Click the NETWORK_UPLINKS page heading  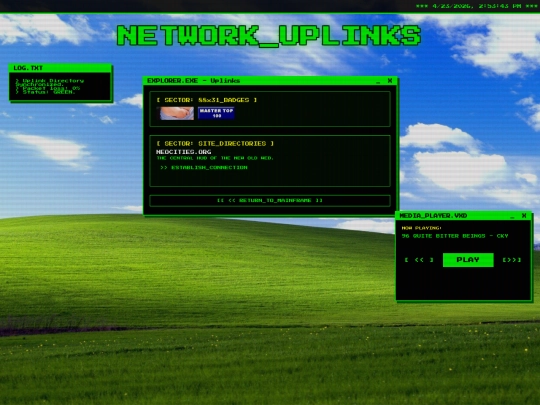(x=269, y=35)
